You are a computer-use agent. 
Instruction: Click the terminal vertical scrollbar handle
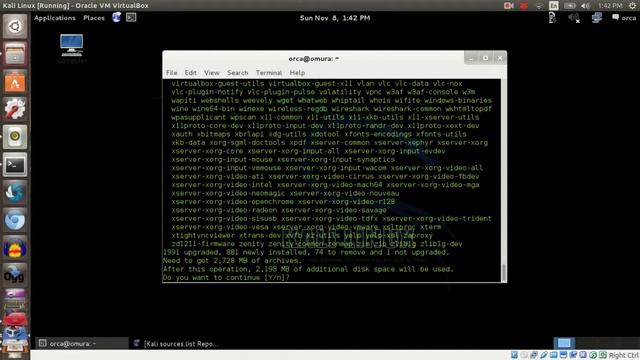(504, 272)
